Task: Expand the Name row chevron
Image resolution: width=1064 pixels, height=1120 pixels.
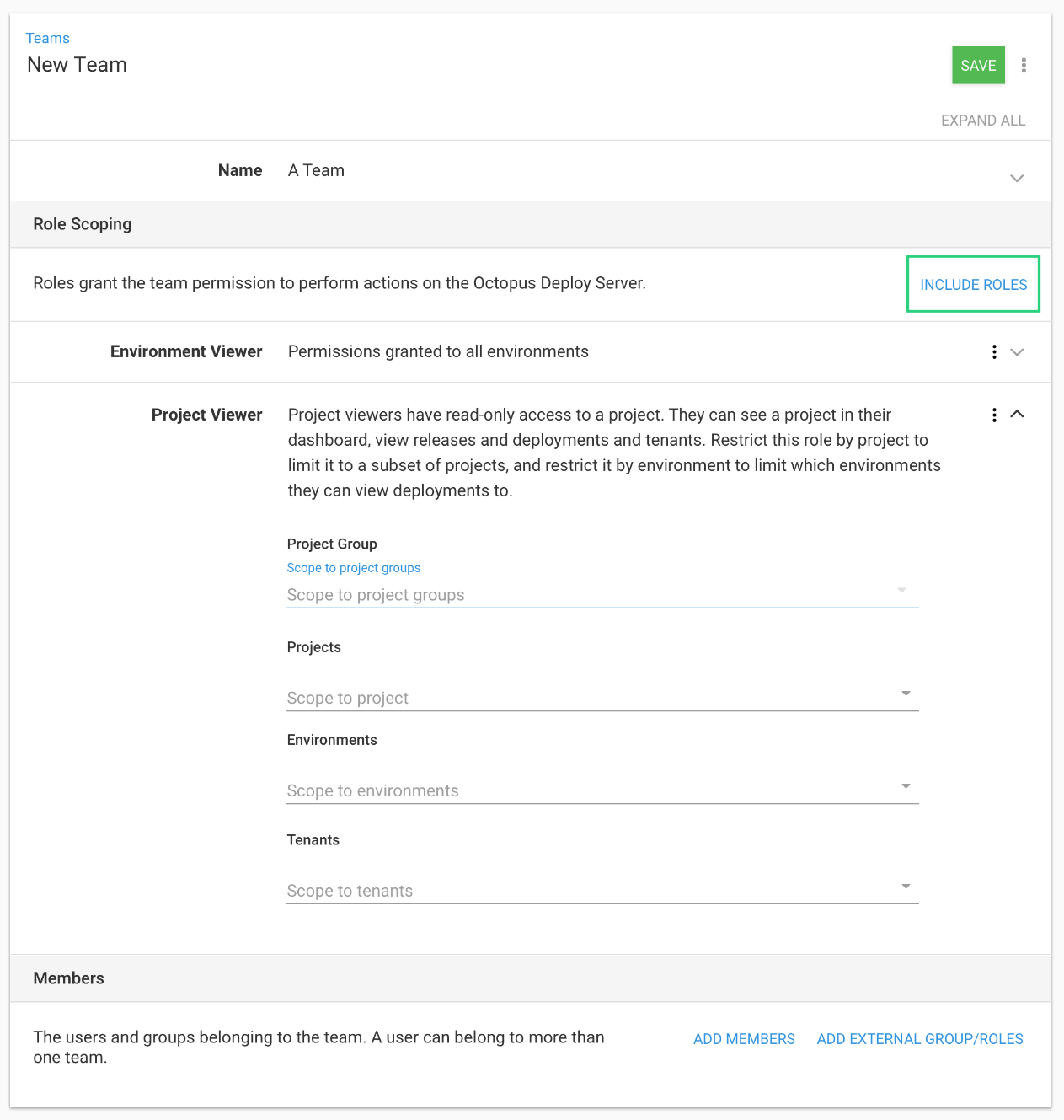Action: [x=1017, y=178]
